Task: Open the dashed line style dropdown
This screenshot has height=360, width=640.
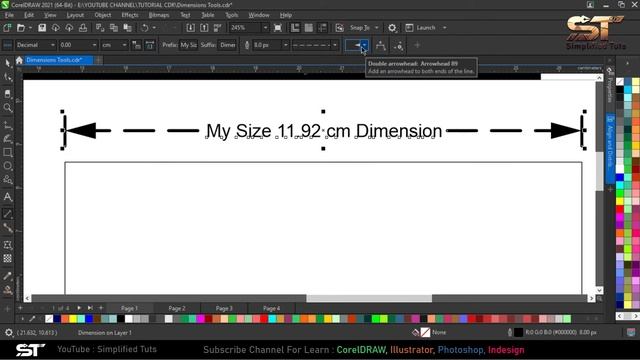Action: coord(335,45)
